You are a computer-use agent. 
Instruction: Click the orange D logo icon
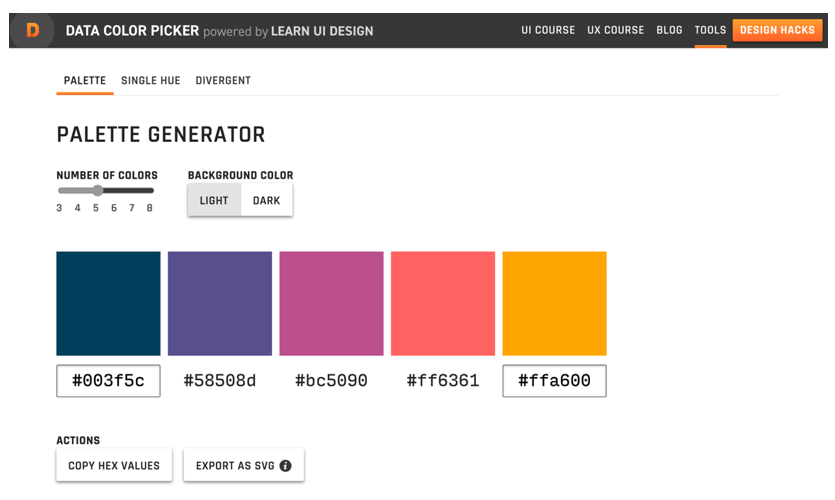pyautogui.click(x=33, y=31)
